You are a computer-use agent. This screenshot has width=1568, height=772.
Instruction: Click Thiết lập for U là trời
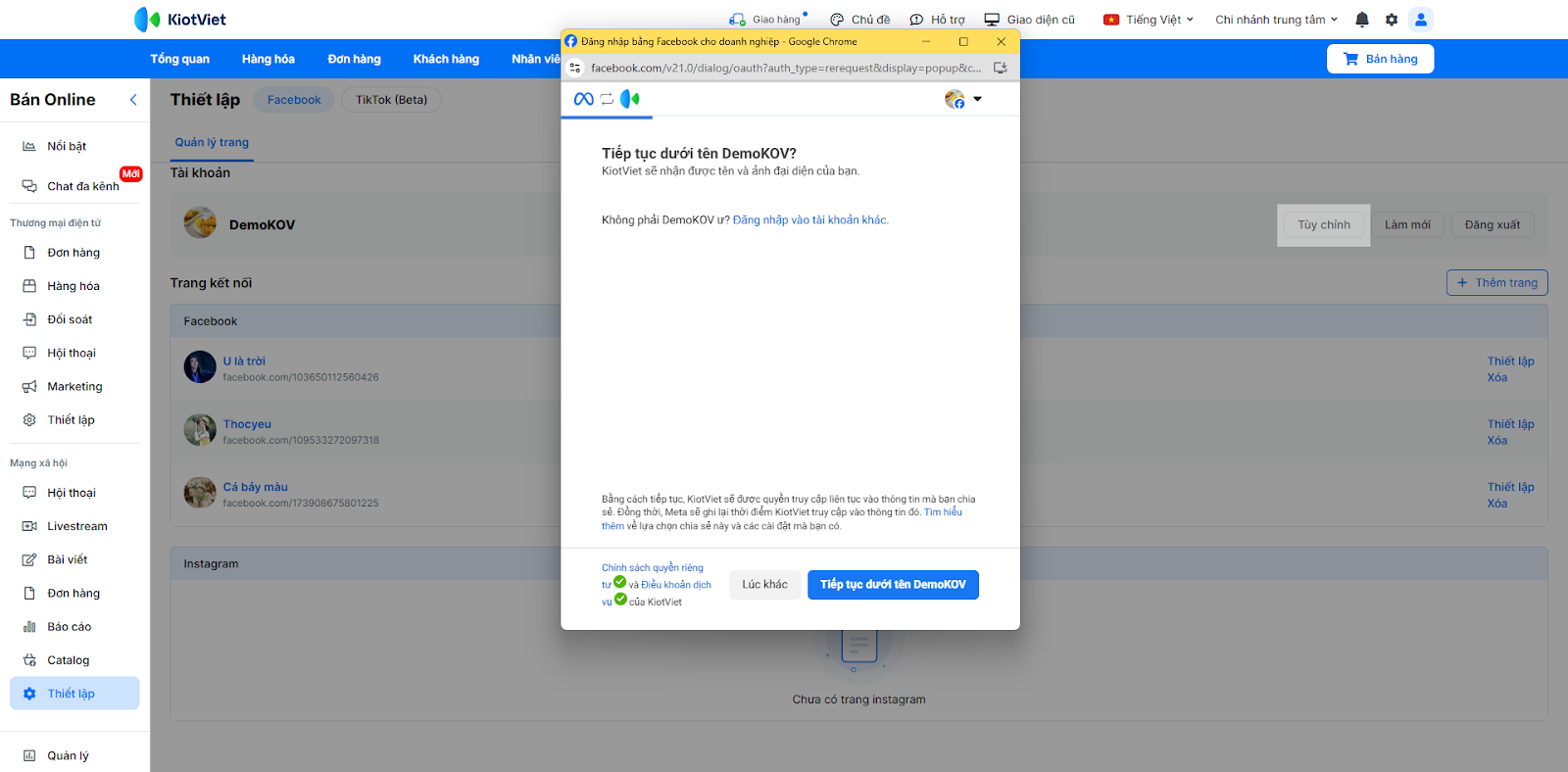tap(1510, 362)
